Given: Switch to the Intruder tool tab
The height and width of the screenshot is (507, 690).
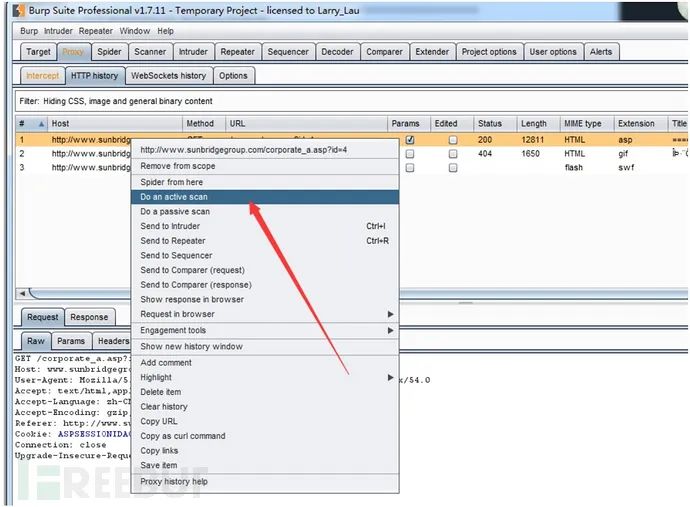Looking at the screenshot, I should point(193,52).
